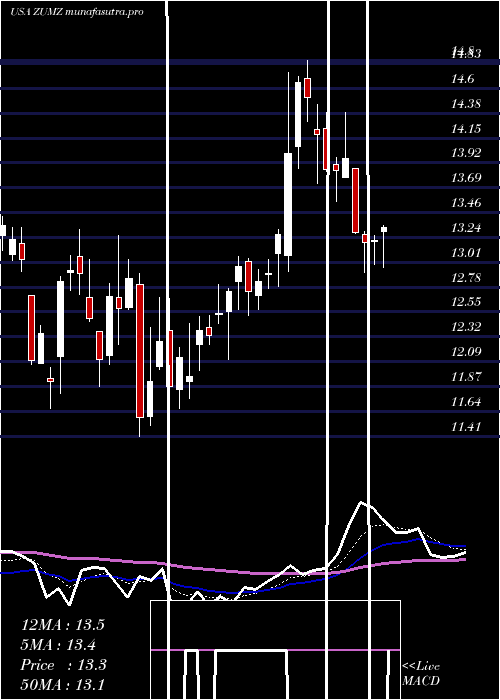Click the 13.92 price axis label
500x700 pixels.
pyautogui.click(x=466, y=153)
